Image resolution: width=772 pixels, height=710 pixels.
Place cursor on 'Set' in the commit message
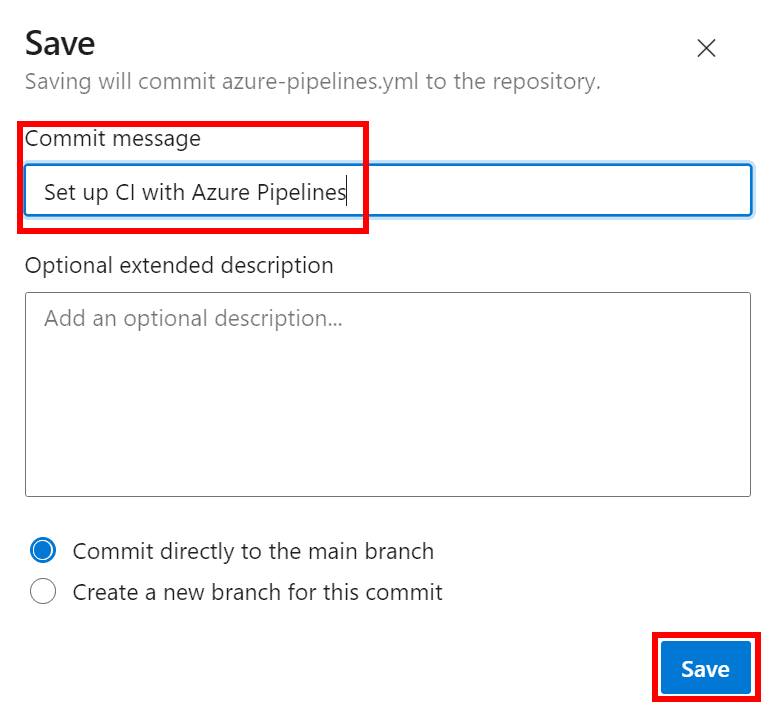pyautogui.click(x=60, y=192)
